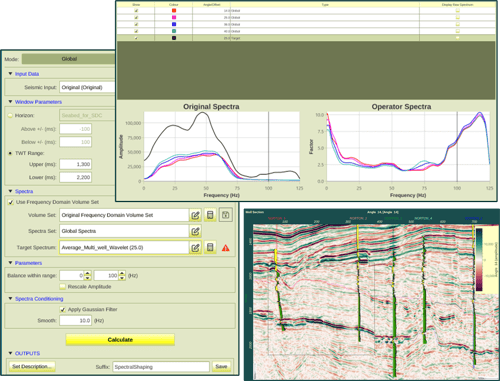Decrease the balance range upper bound of 100

click(122, 278)
